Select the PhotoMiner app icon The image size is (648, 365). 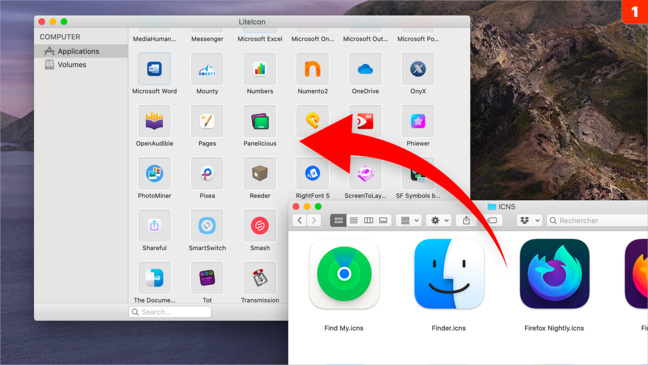coord(154,173)
